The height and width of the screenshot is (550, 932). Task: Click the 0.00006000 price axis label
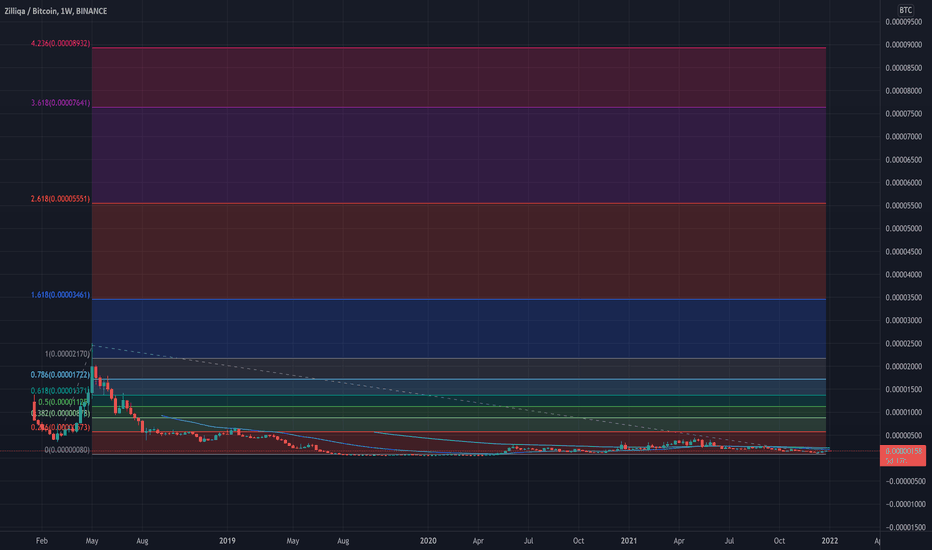click(904, 183)
